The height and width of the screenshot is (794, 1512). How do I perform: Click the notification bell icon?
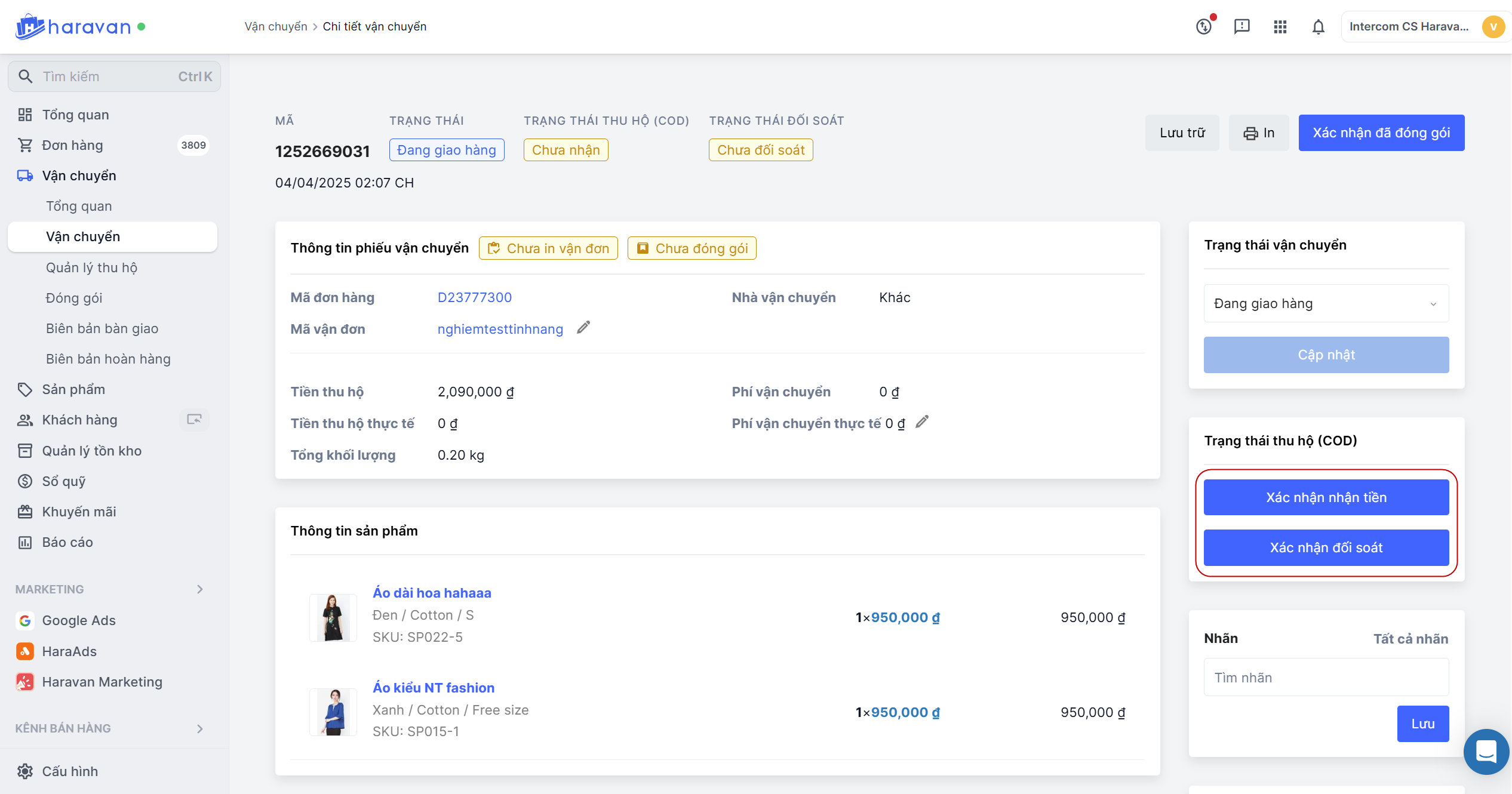1318,27
